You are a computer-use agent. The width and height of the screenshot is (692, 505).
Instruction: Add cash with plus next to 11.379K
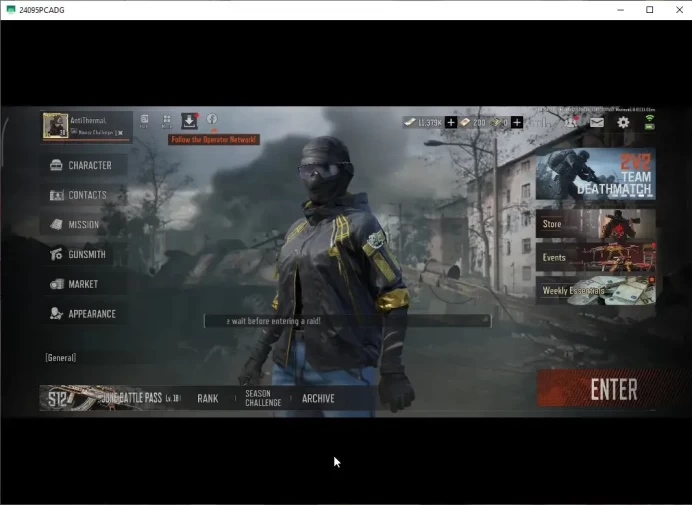click(451, 122)
